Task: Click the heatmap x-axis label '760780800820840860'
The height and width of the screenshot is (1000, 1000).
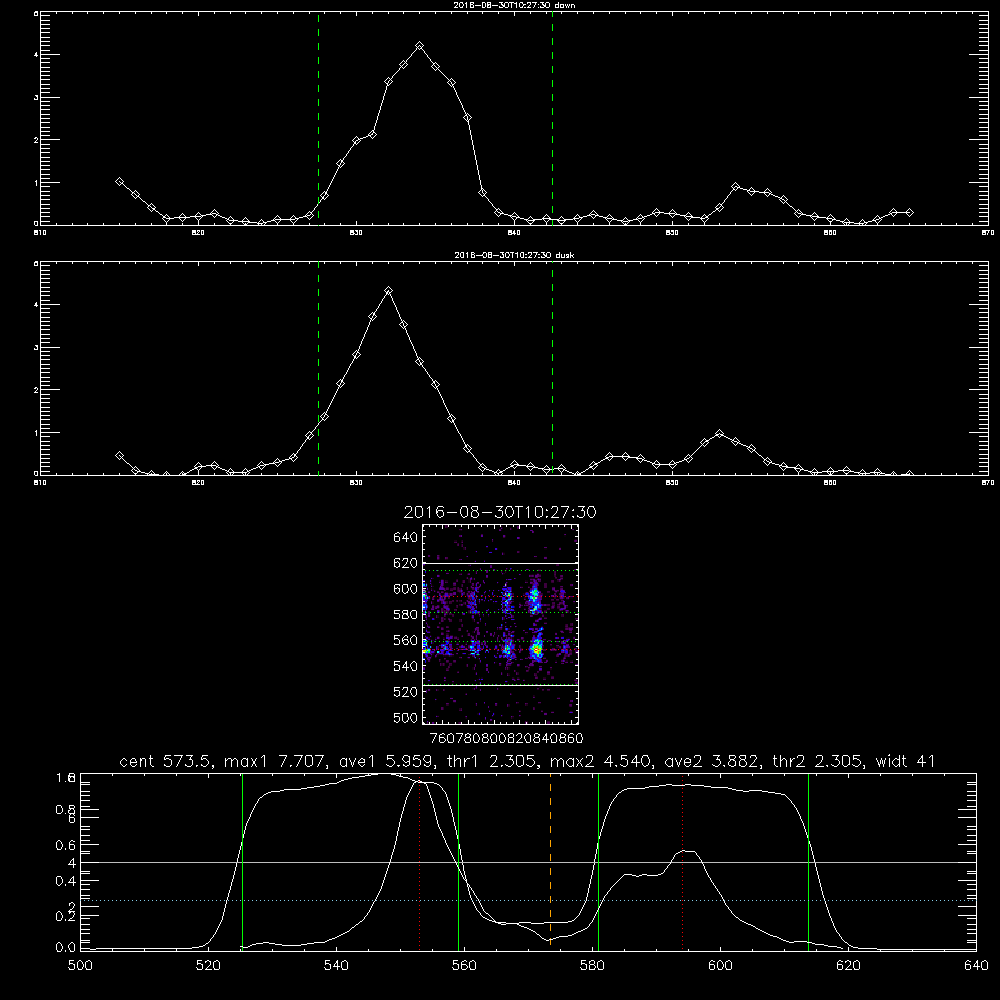Action: 506,738
